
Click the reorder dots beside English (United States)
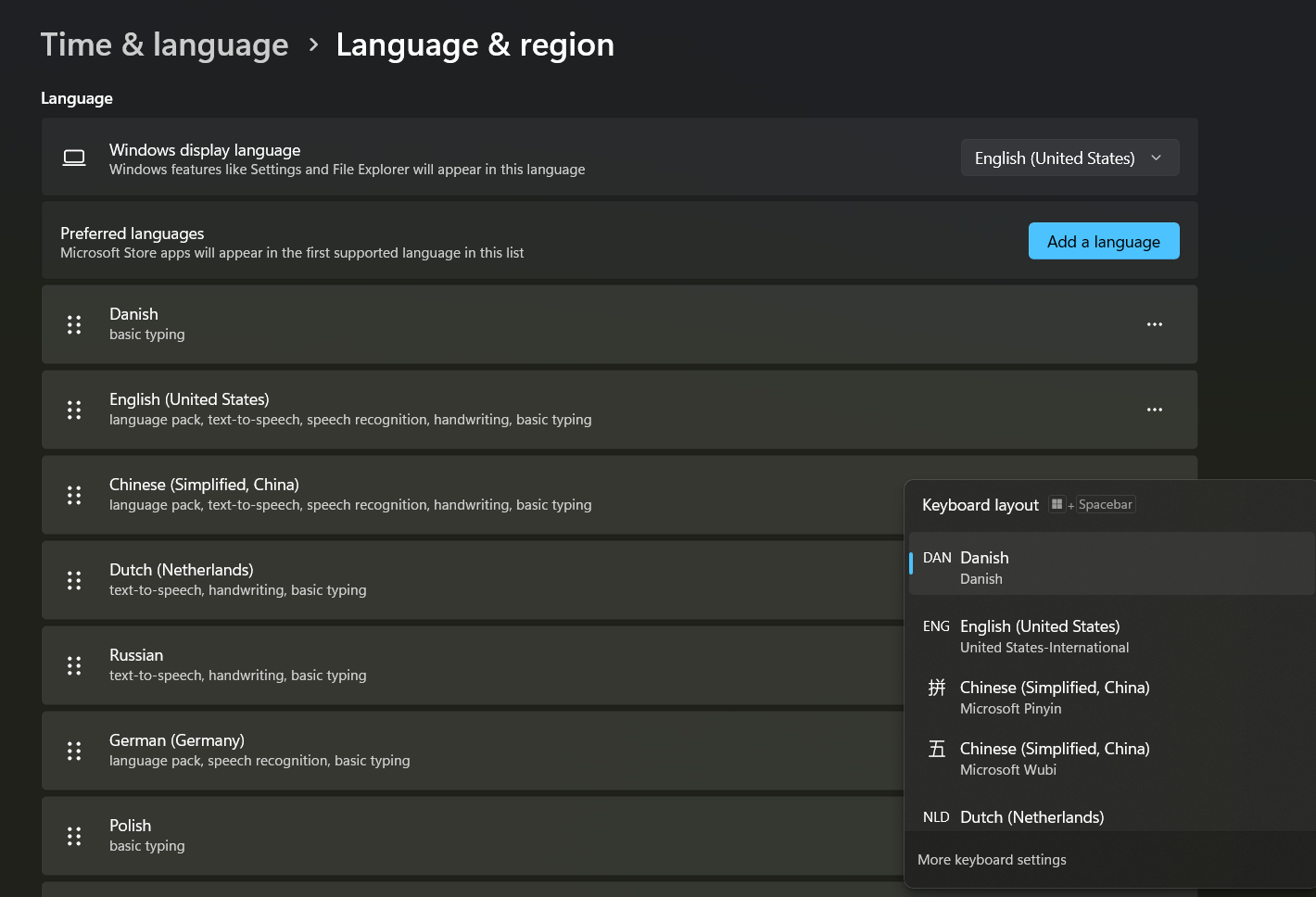(74, 410)
